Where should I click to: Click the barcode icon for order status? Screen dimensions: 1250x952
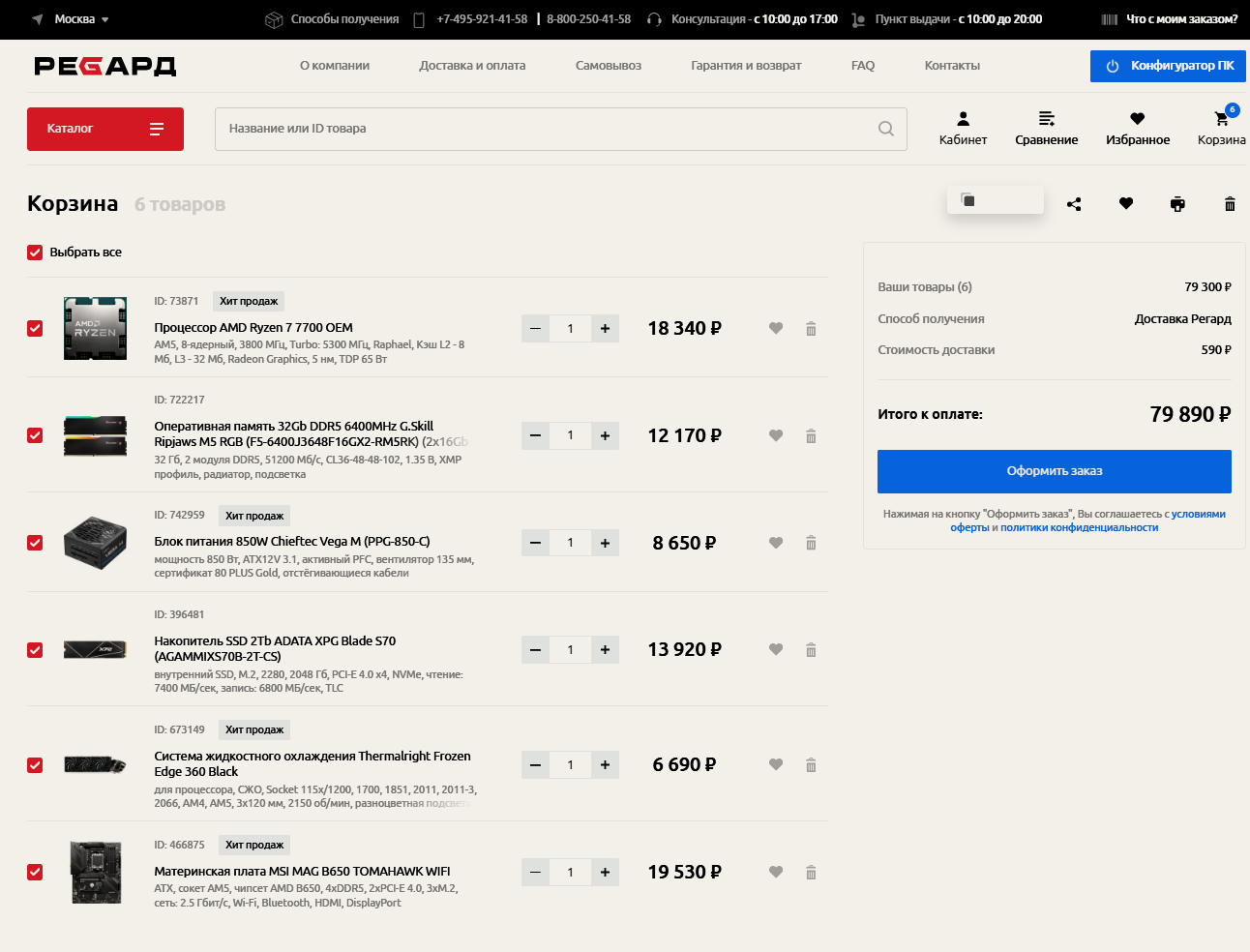tap(1110, 19)
